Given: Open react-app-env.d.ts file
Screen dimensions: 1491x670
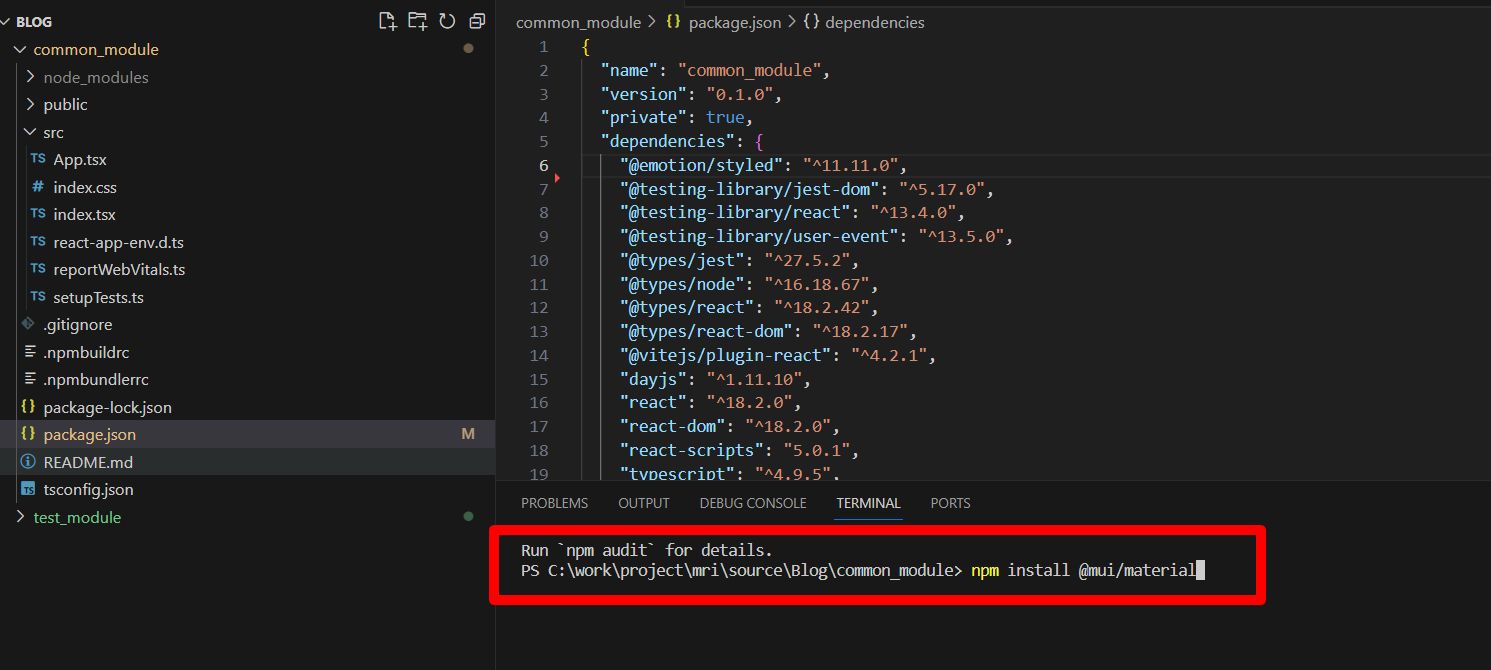Looking at the screenshot, I should click(118, 242).
